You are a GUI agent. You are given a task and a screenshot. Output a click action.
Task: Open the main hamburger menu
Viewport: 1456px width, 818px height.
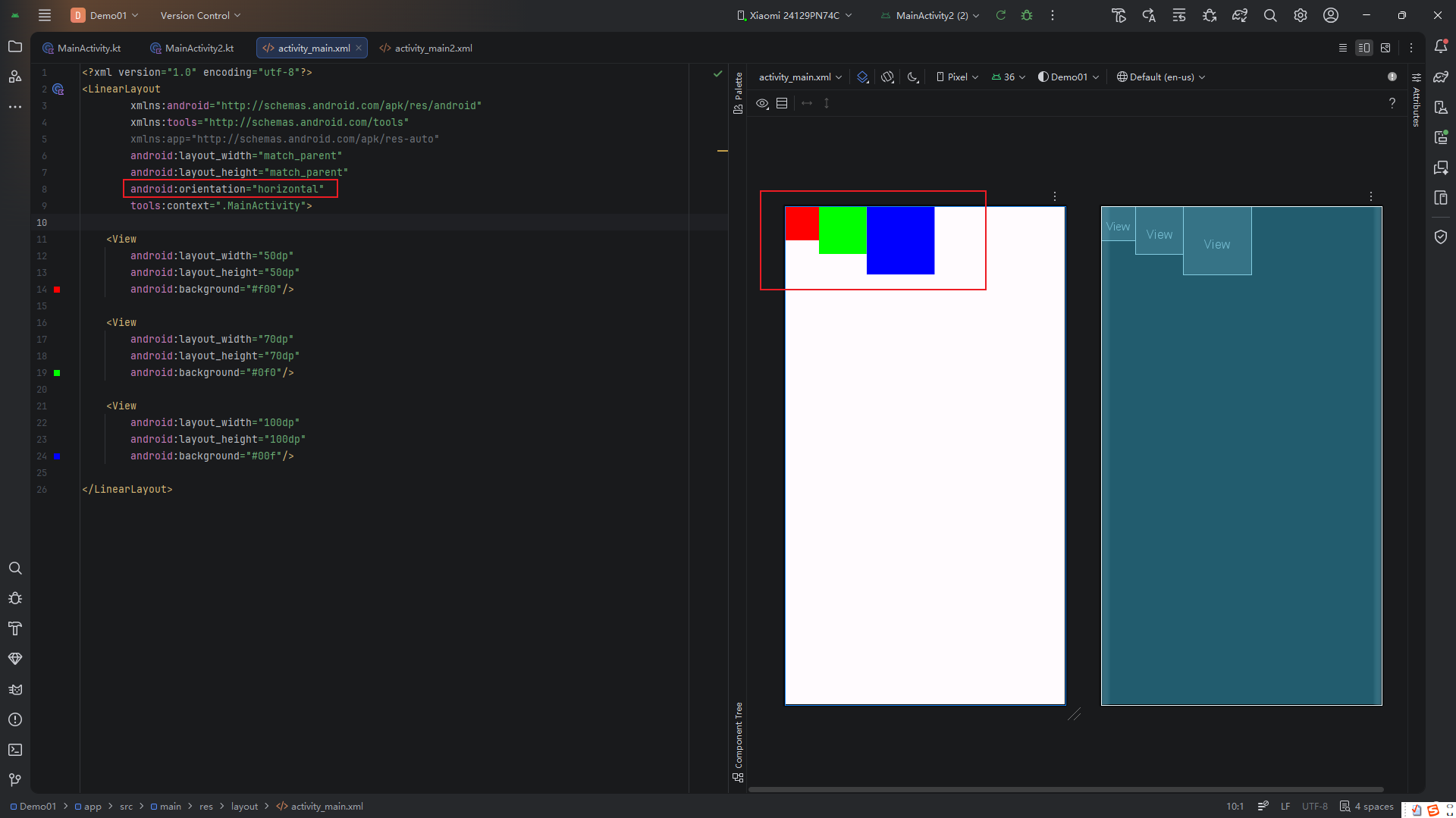pos(45,15)
